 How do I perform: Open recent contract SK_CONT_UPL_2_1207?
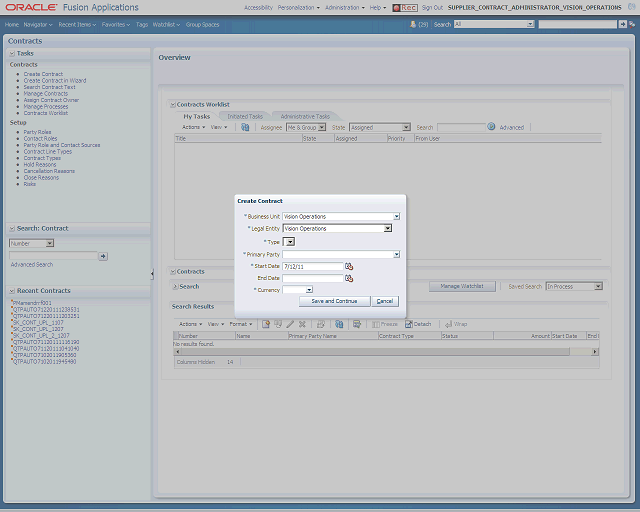tap(41, 336)
